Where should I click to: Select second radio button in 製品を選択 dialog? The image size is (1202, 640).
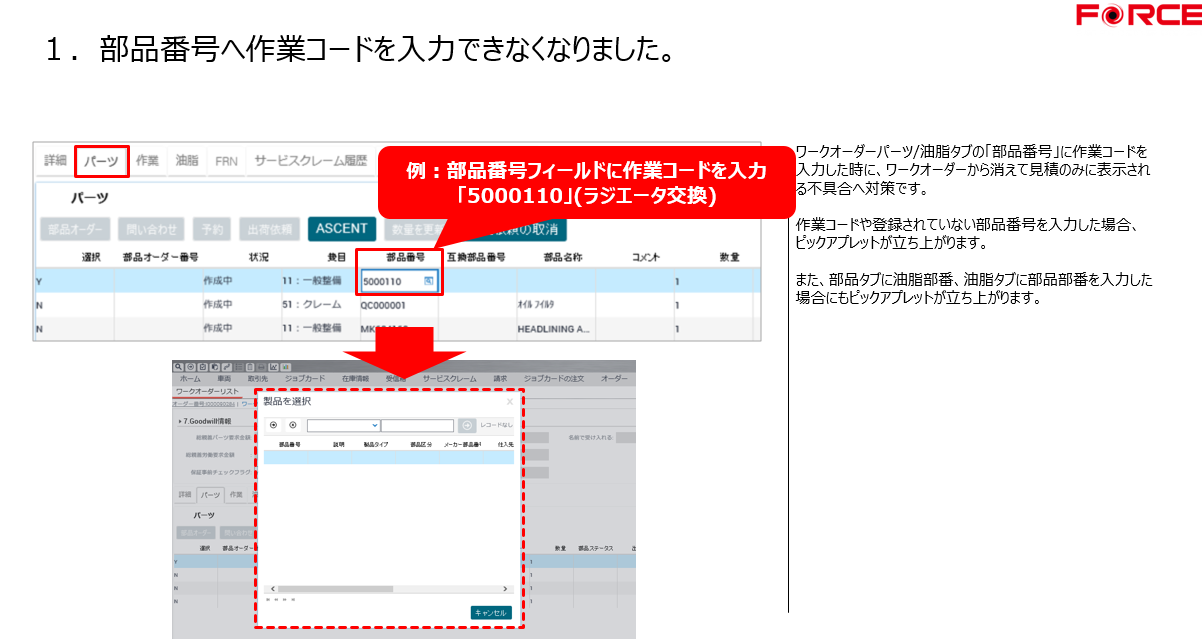[x=291, y=425]
